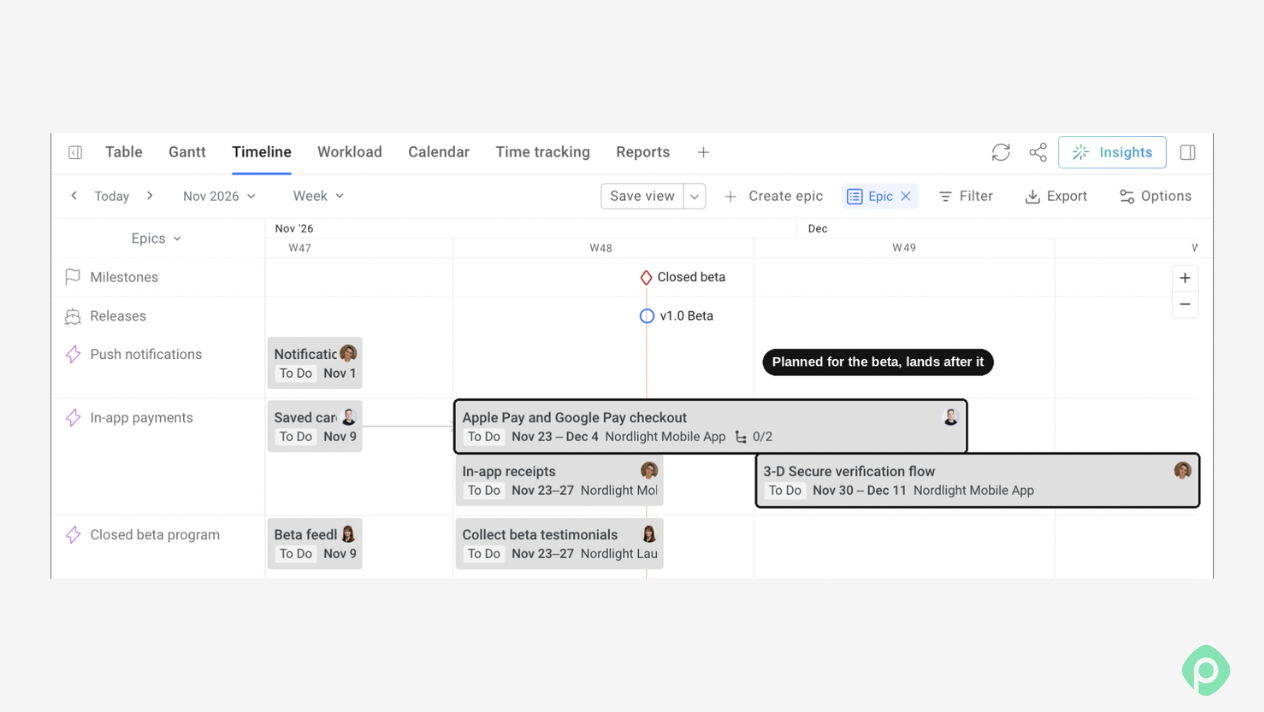This screenshot has height=712, width=1264.
Task: Zoom in the timeline with plus
Action: tap(1185, 278)
